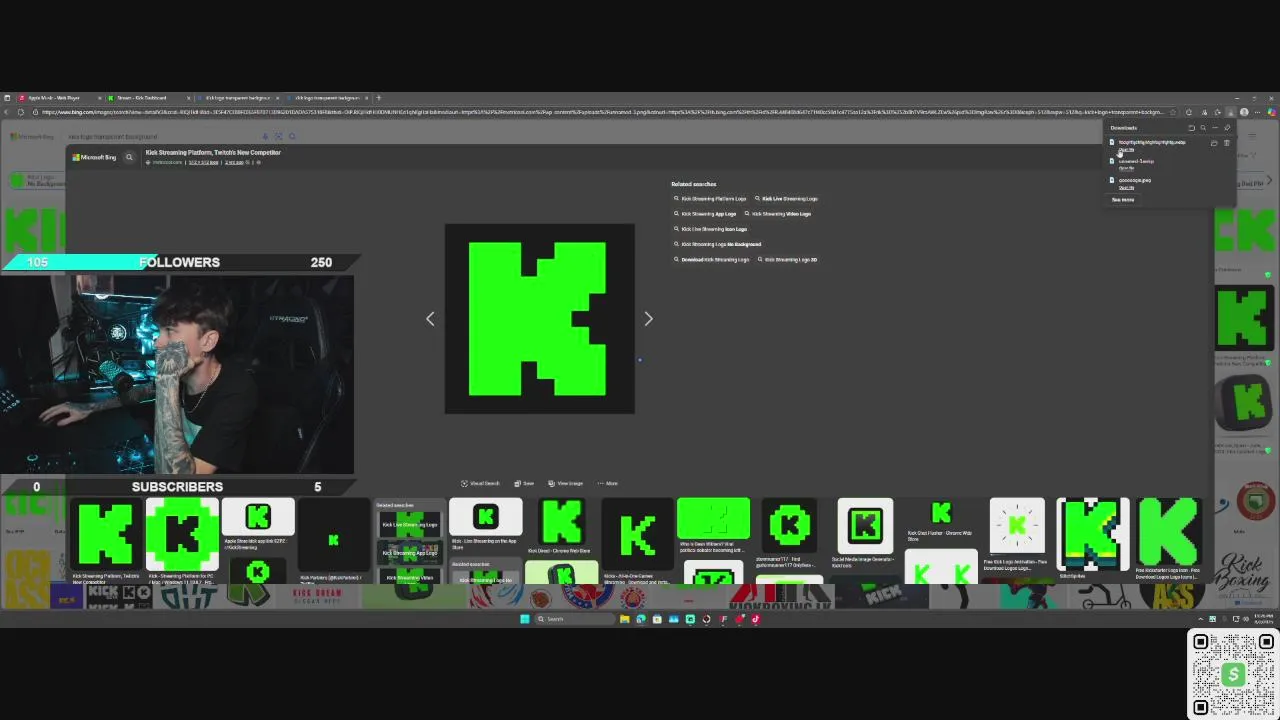Open related search 'Kick Streaming App Logo'
Viewport: 1280px width, 720px height.
[x=705, y=214]
